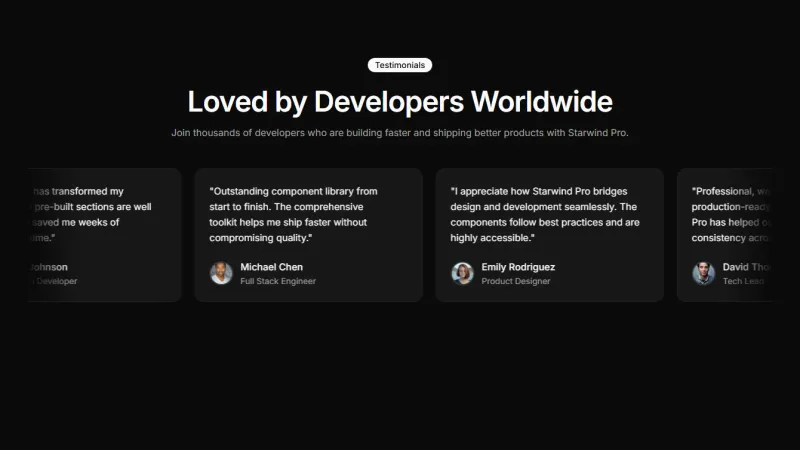
Task: Click the "Developer" role under Johnson
Action: point(56,281)
